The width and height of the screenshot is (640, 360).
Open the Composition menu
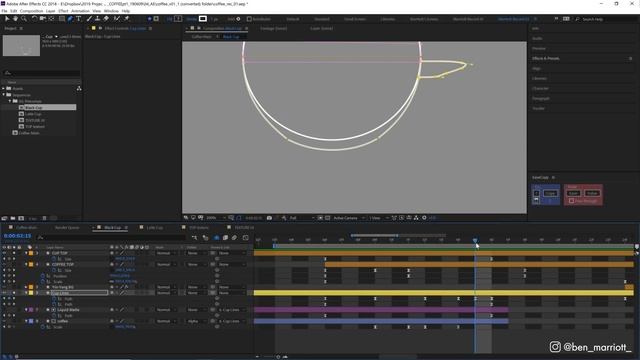[31, 11]
